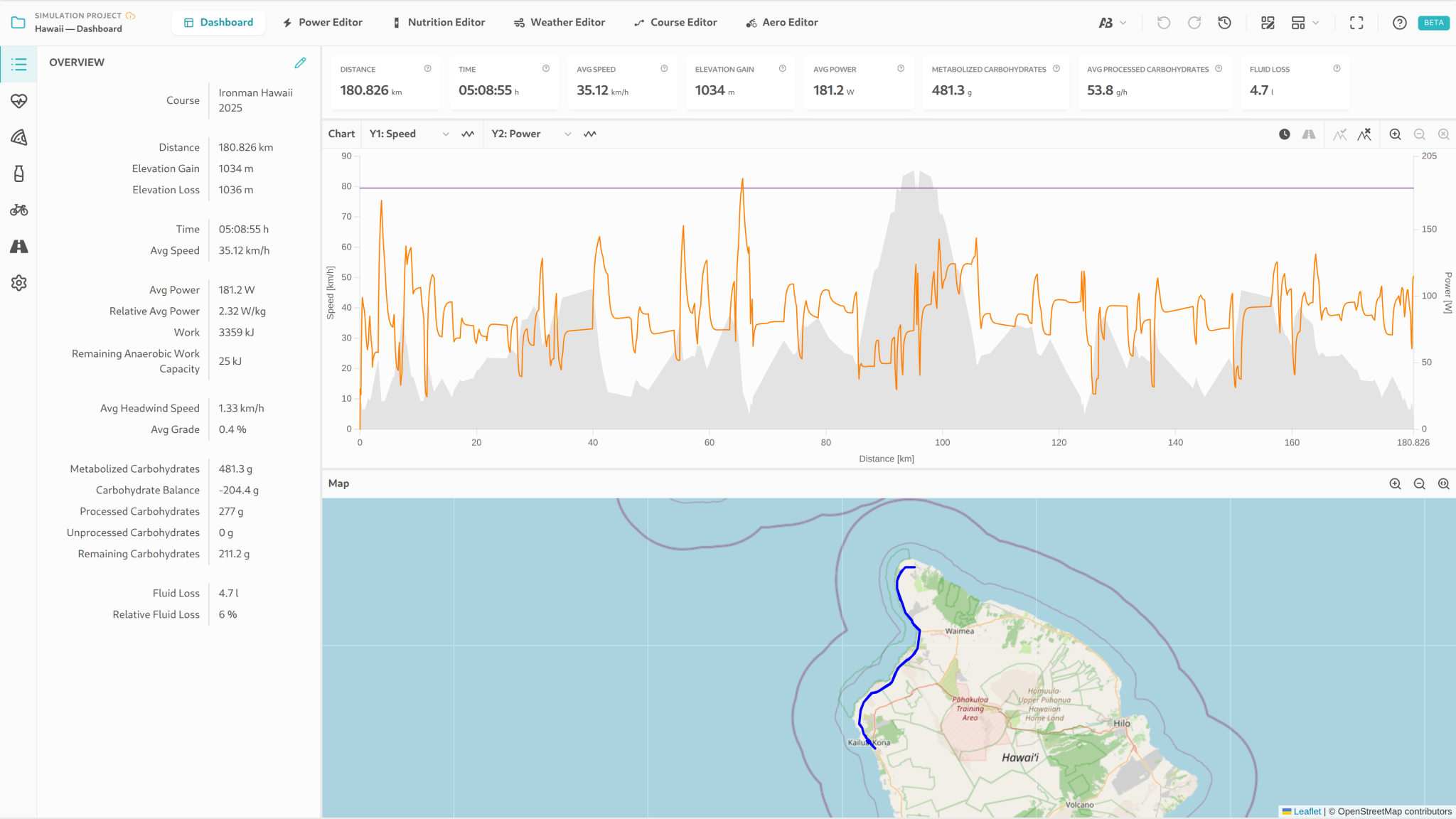Viewport: 1456px width, 819px height.
Task: Show help for the Distance card
Action: 427,69
